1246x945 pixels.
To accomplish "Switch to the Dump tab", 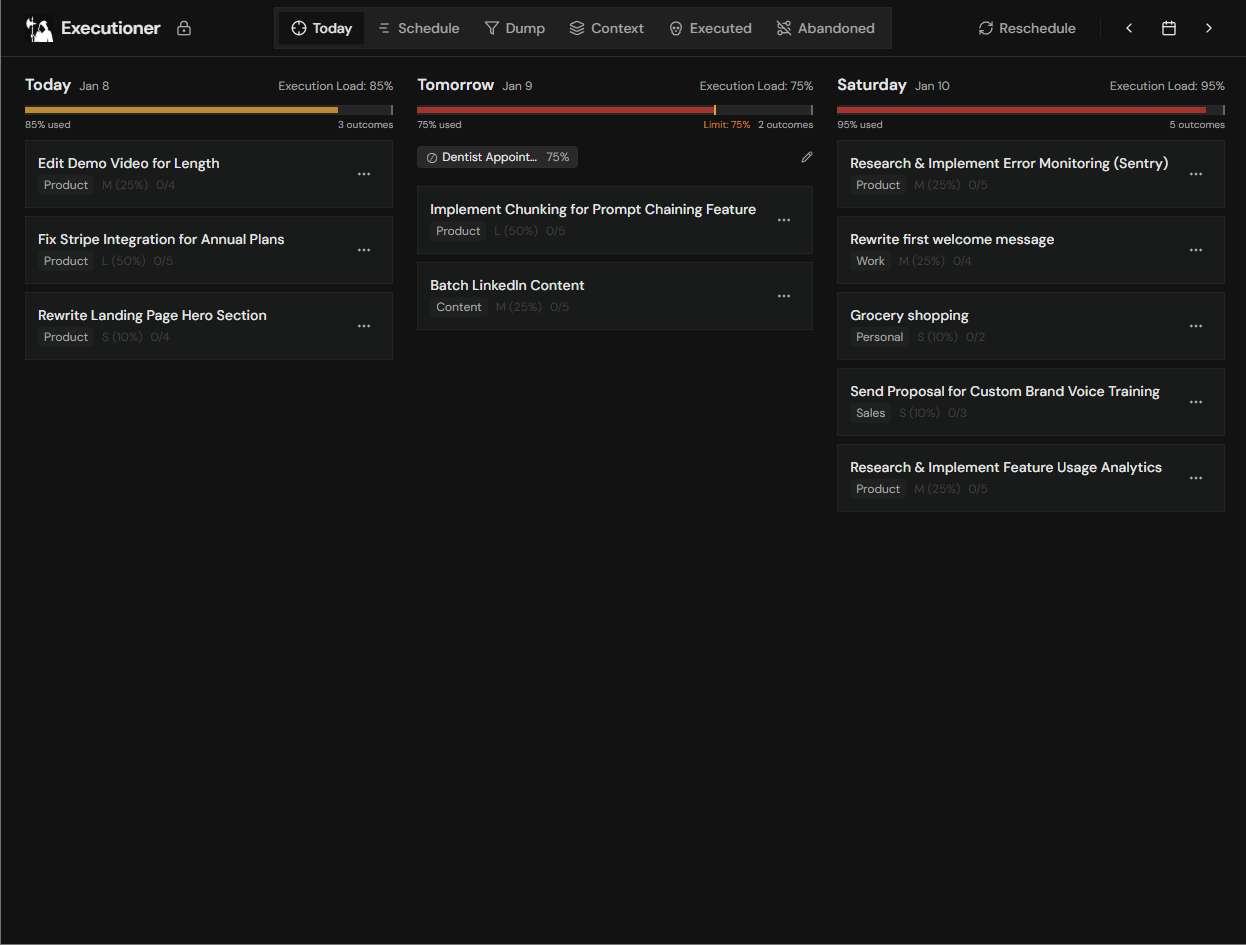I will [x=514, y=28].
